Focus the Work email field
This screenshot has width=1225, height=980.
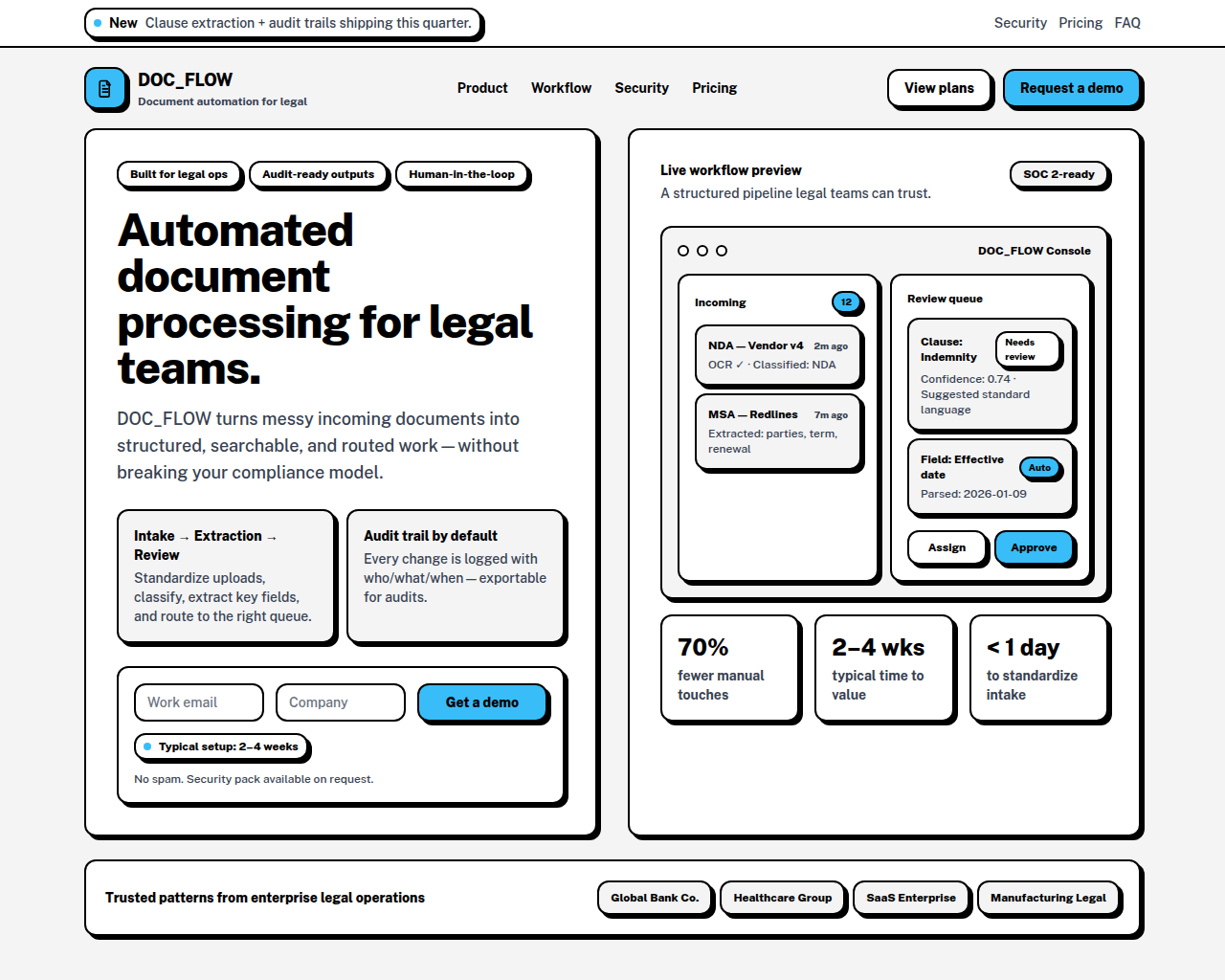point(199,702)
